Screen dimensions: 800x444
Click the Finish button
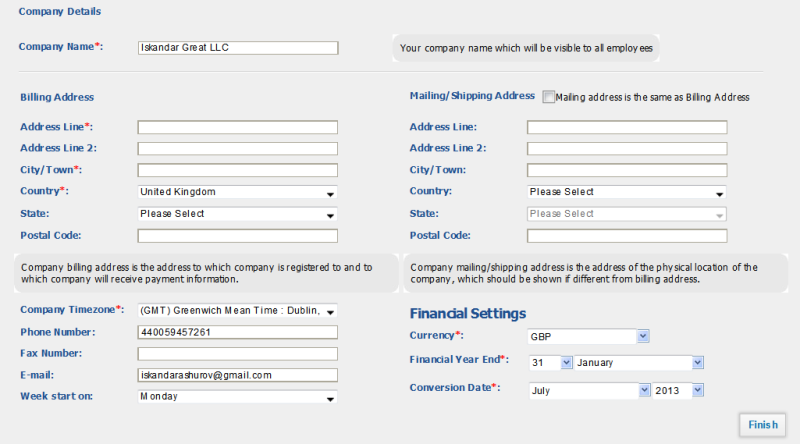763,425
